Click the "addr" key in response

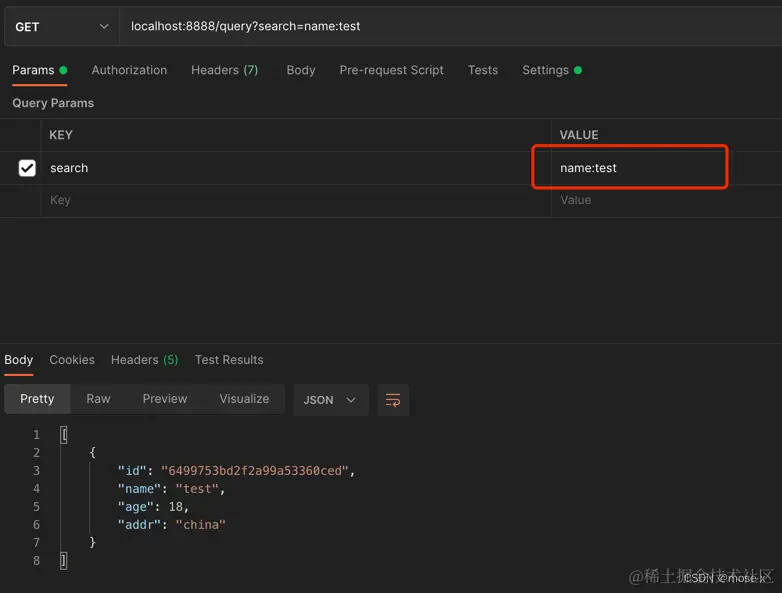[139, 525]
